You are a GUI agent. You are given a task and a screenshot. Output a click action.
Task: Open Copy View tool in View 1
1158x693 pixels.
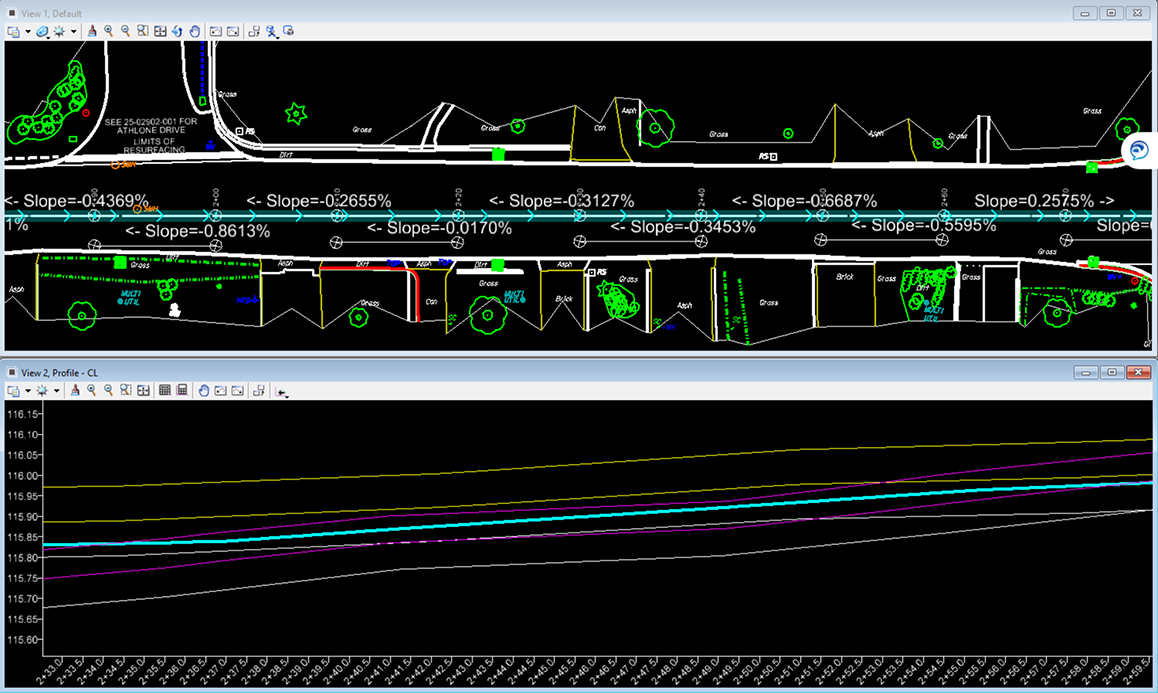point(254,31)
